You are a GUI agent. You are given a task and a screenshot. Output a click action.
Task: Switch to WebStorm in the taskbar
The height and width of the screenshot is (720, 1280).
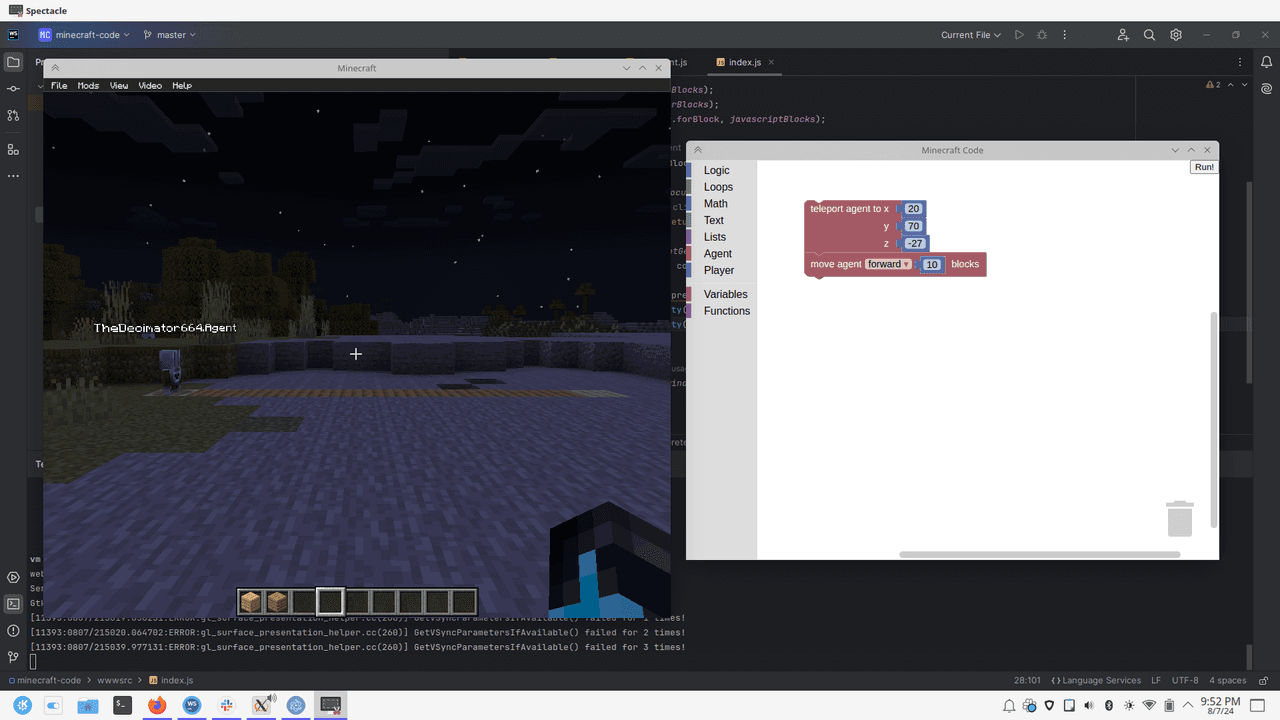click(x=192, y=705)
